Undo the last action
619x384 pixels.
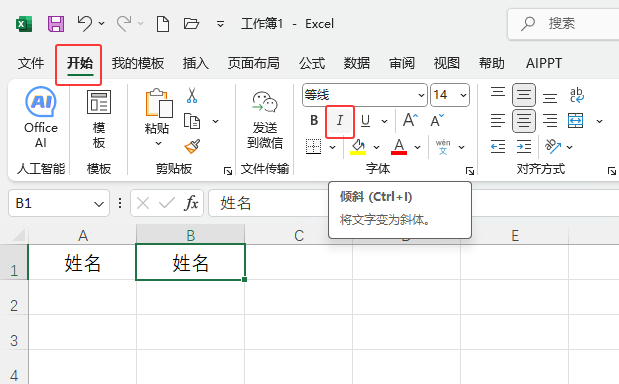click(84, 23)
